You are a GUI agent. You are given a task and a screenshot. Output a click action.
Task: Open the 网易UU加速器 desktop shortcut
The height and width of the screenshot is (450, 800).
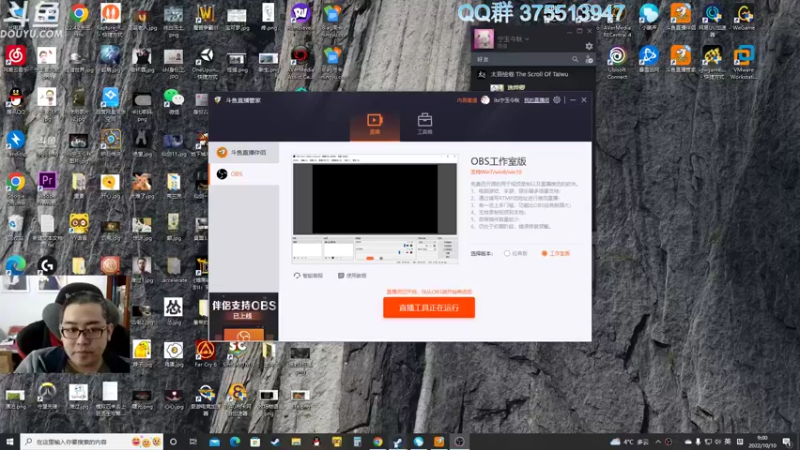click(712, 19)
